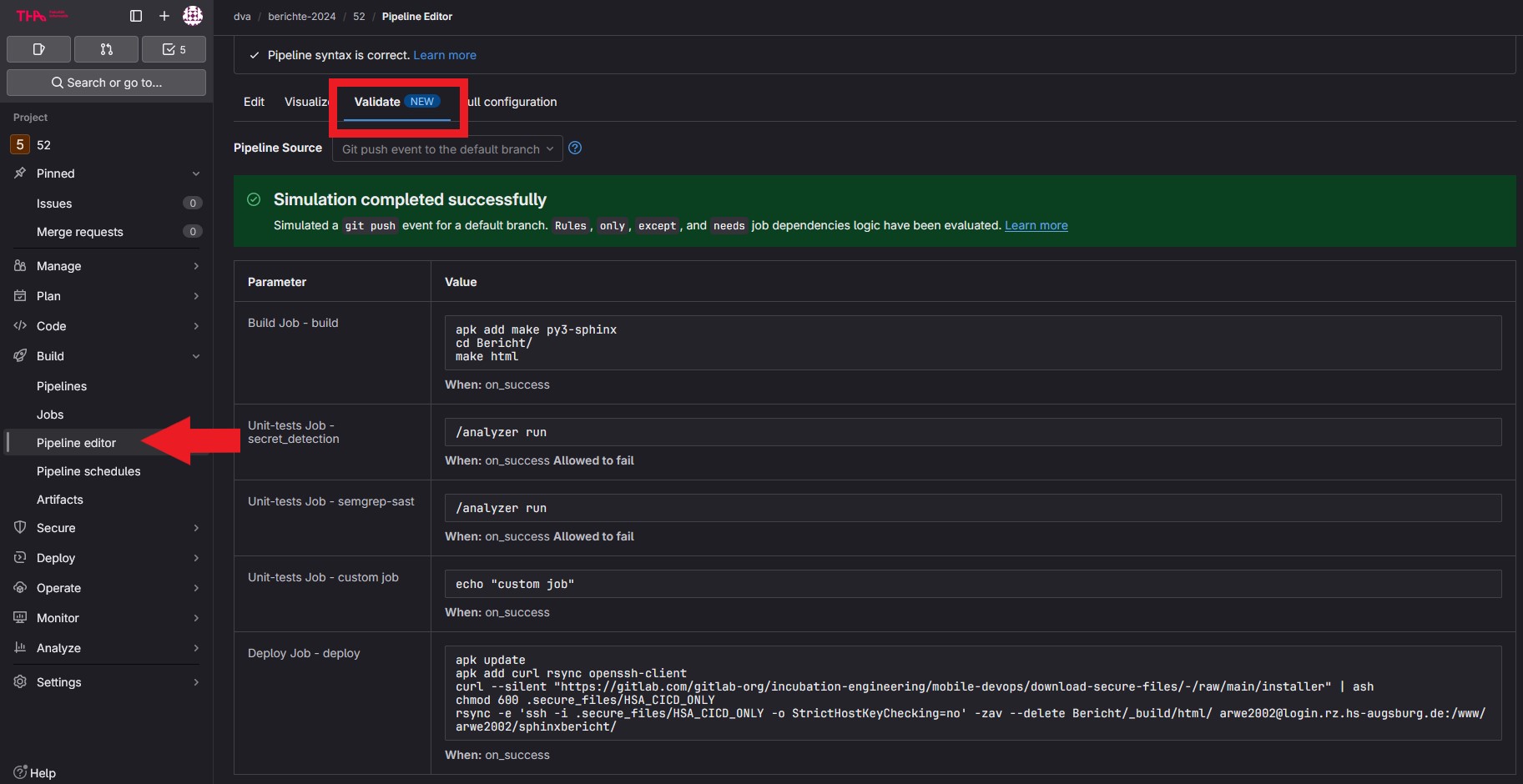This screenshot has height=784, width=1523.
Task: Open the user avatar menu
Action: point(193,16)
